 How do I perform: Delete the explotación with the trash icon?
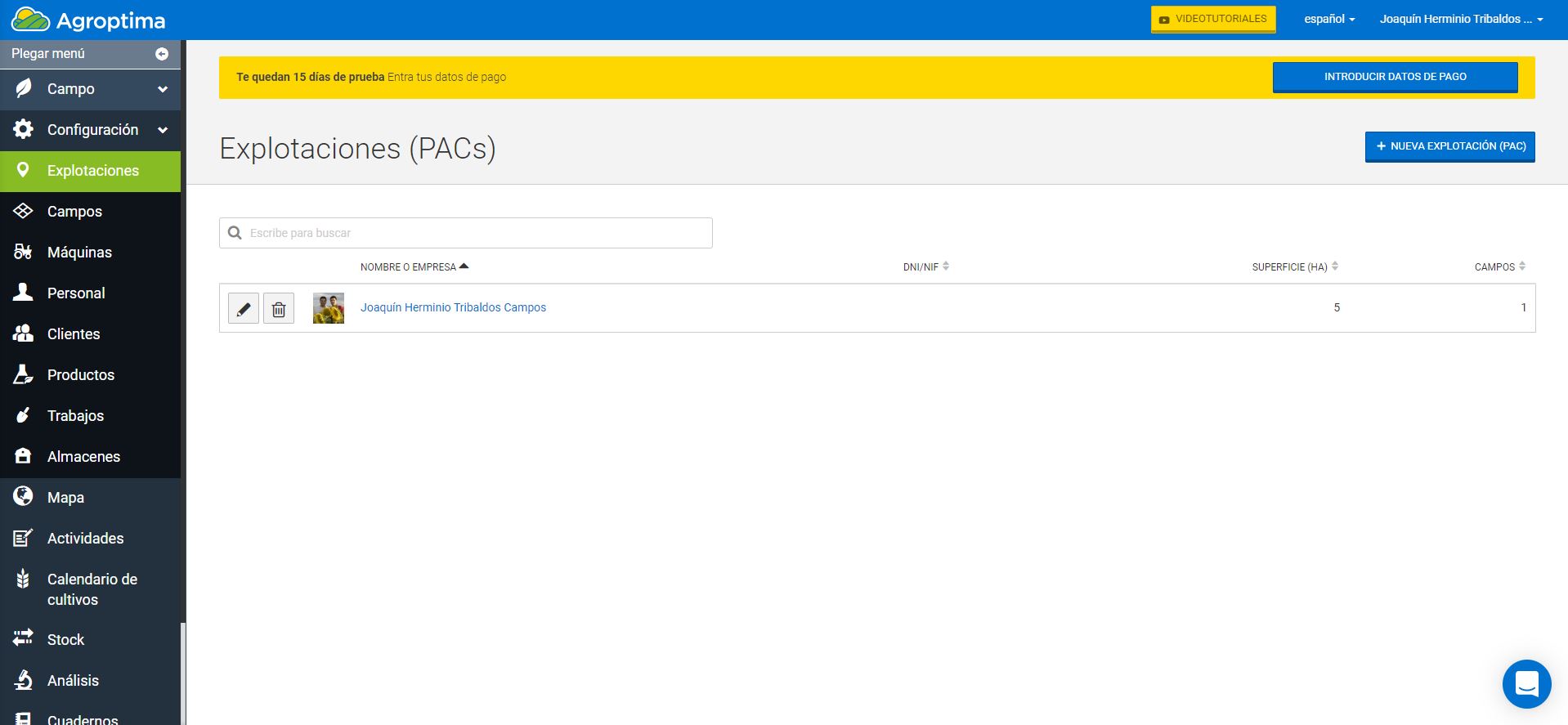click(279, 308)
